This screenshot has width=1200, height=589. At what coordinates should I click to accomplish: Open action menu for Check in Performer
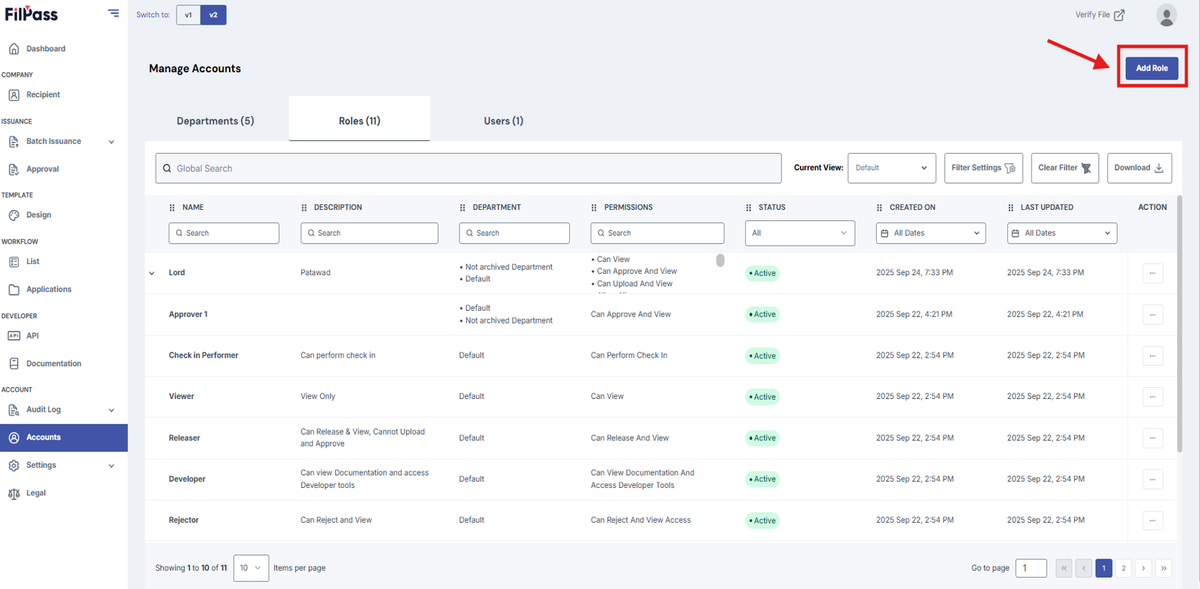1152,355
